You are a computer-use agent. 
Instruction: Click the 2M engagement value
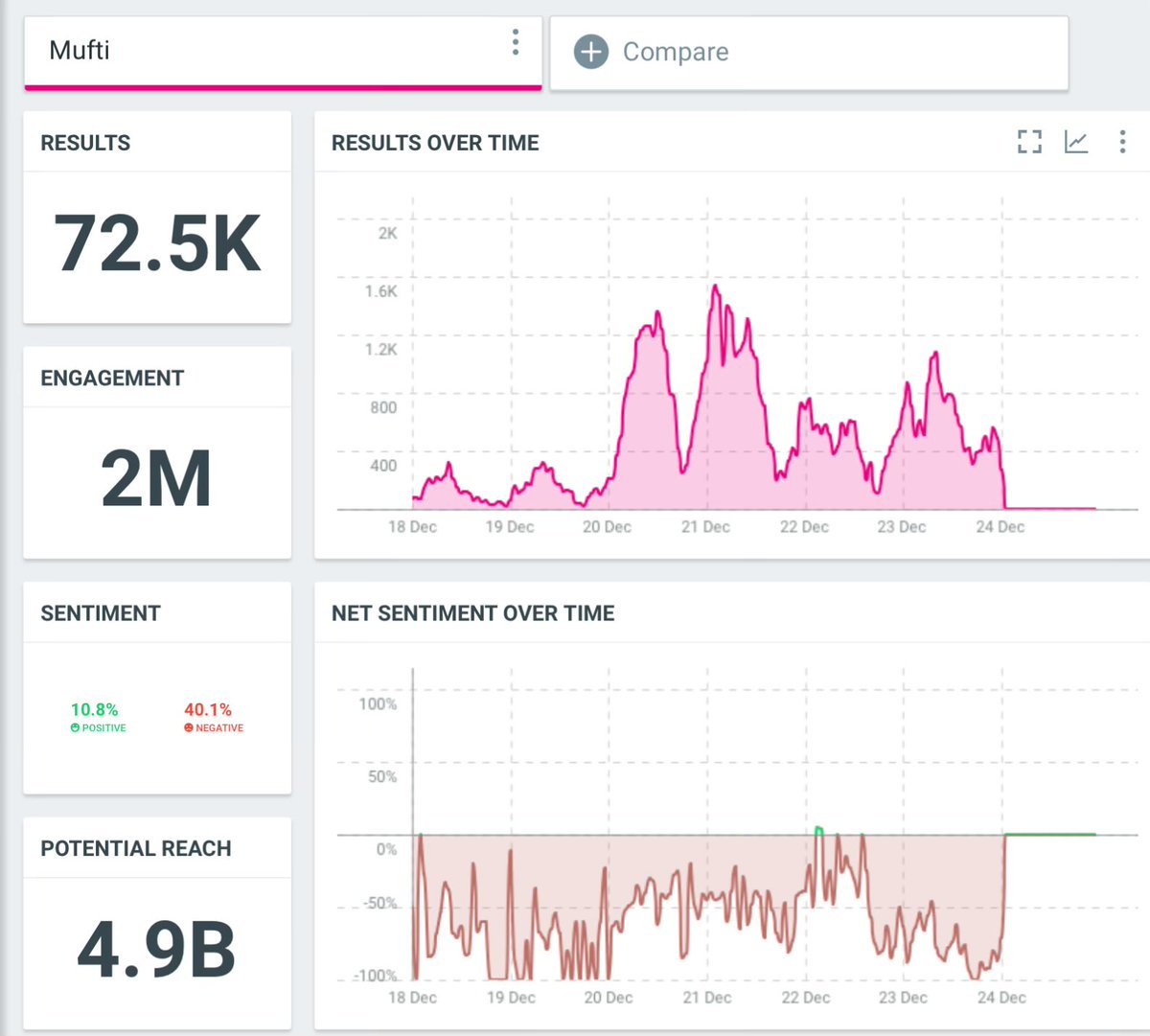coord(156,478)
